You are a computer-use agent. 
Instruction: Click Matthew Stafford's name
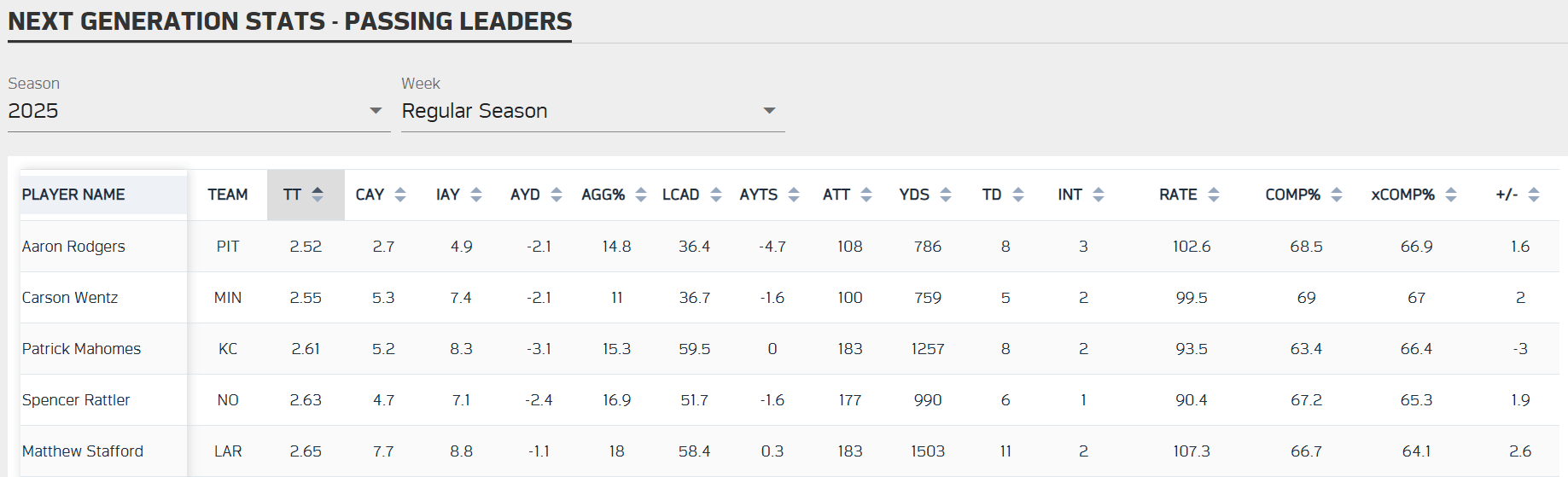[x=83, y=451]
